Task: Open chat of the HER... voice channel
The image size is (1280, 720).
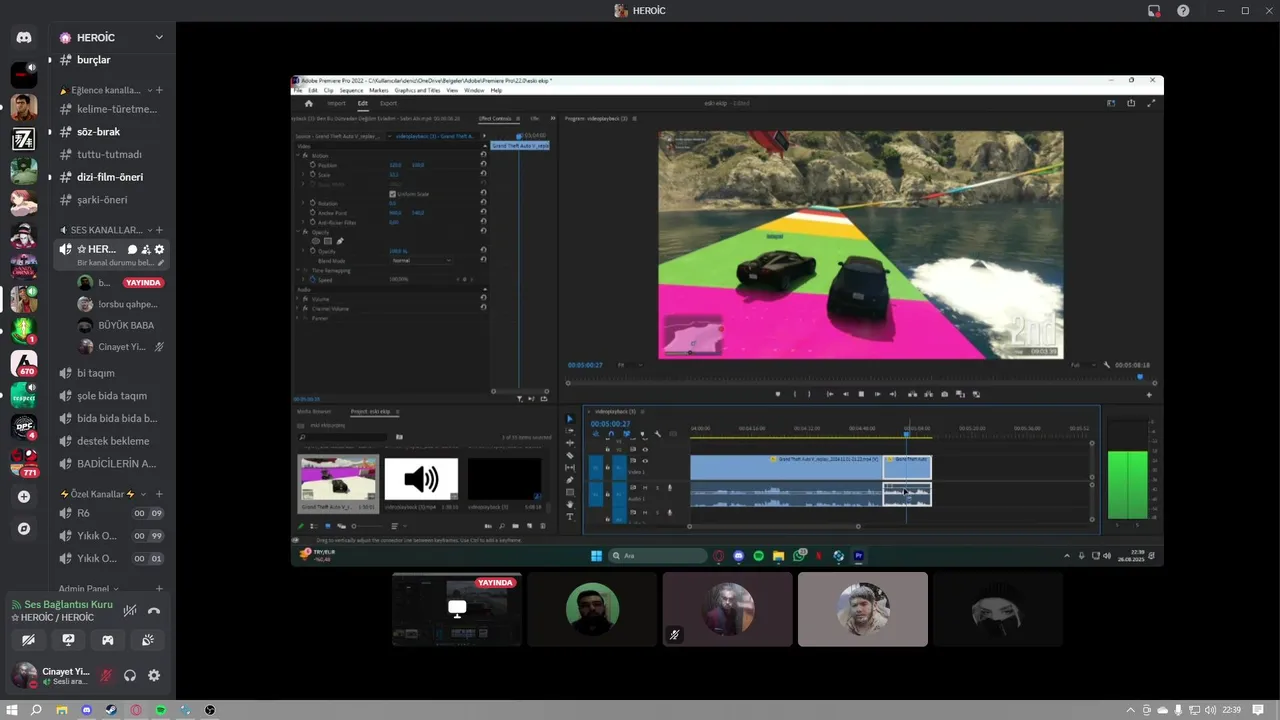Action: tap(132, 249)
